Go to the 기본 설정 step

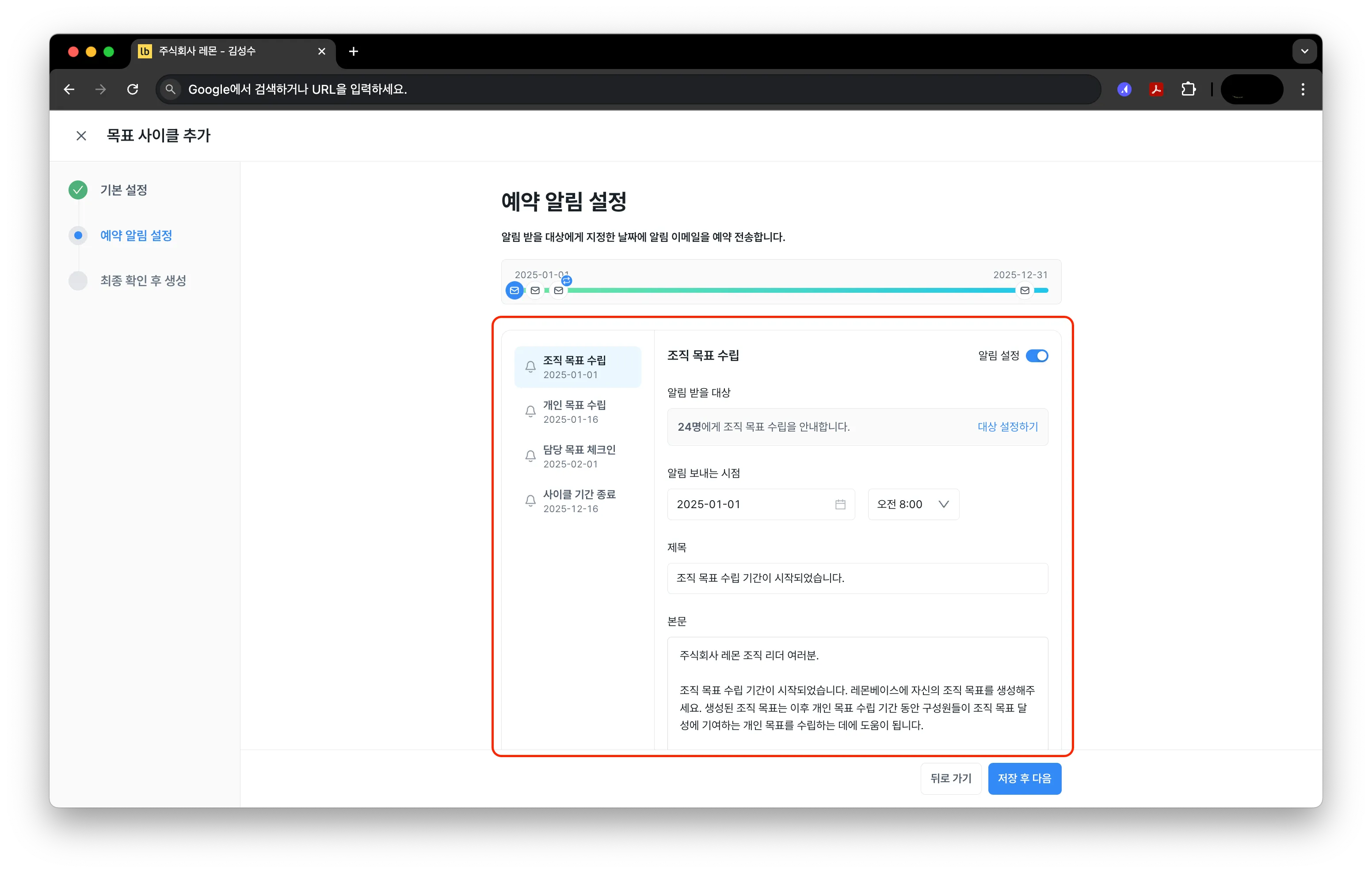coord(124,190)
